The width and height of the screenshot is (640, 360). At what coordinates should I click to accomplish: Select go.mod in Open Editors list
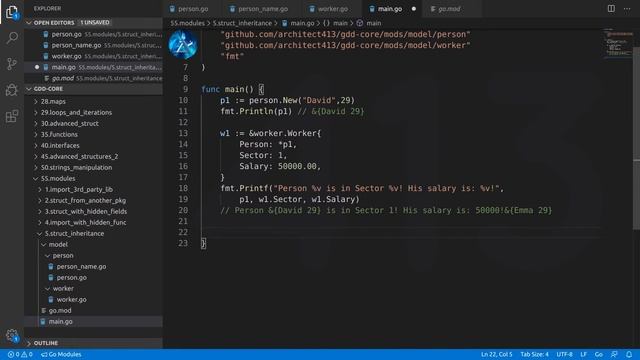coord(93,78)
